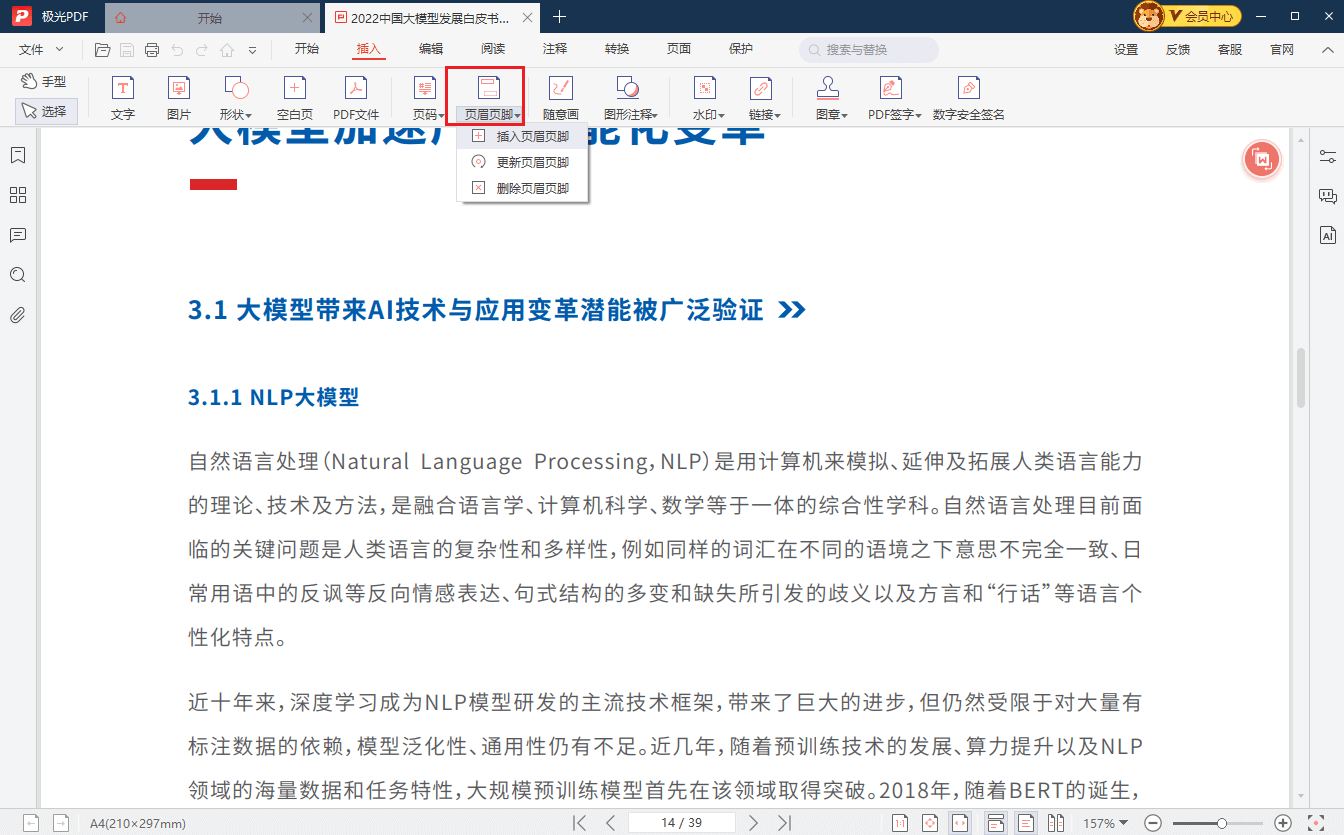Viewport: 1344px width, 835px height.
Task: Open the bookmarks panel in left sidebar
Action: [17, 155]
